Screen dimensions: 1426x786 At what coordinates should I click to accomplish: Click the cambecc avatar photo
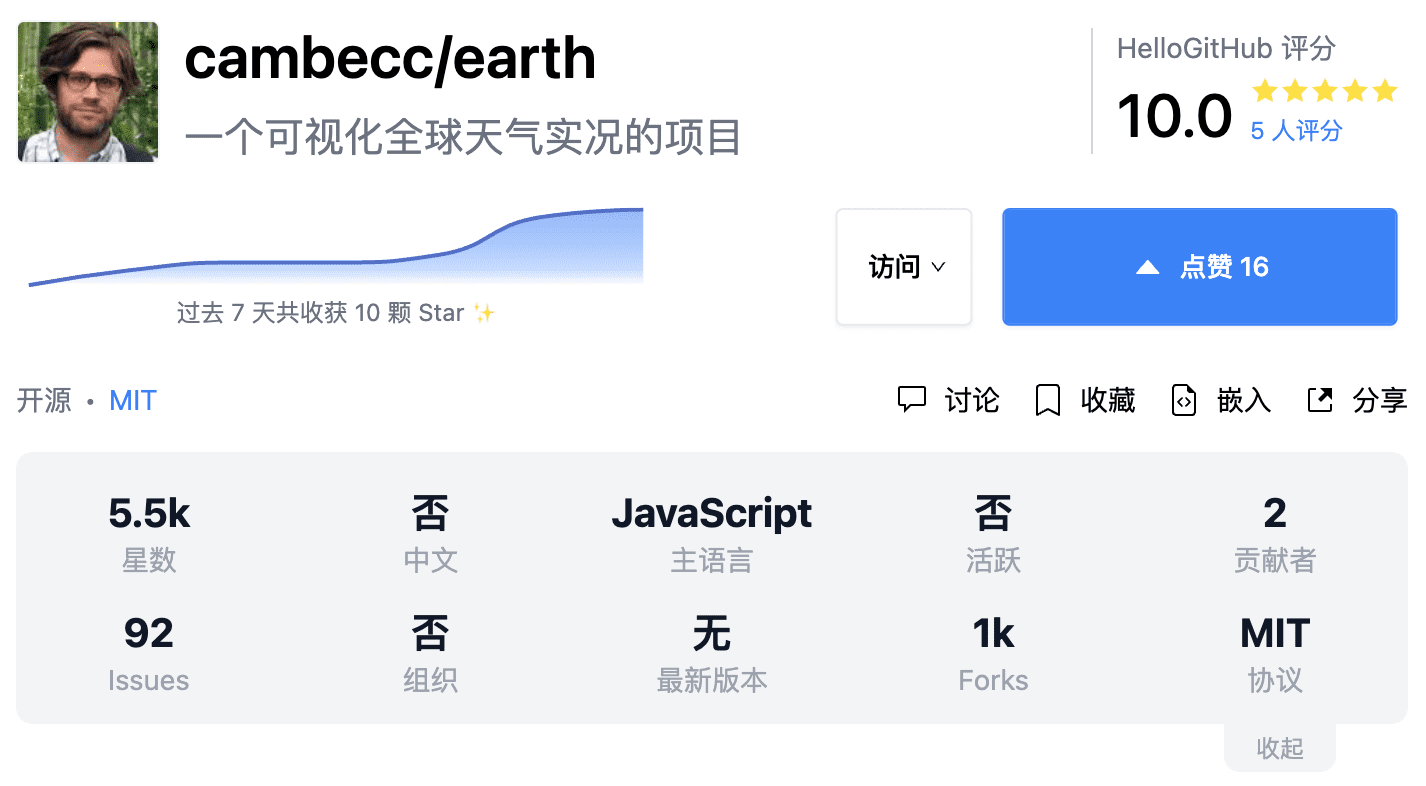pyautogui.click(x=88, y=92)
